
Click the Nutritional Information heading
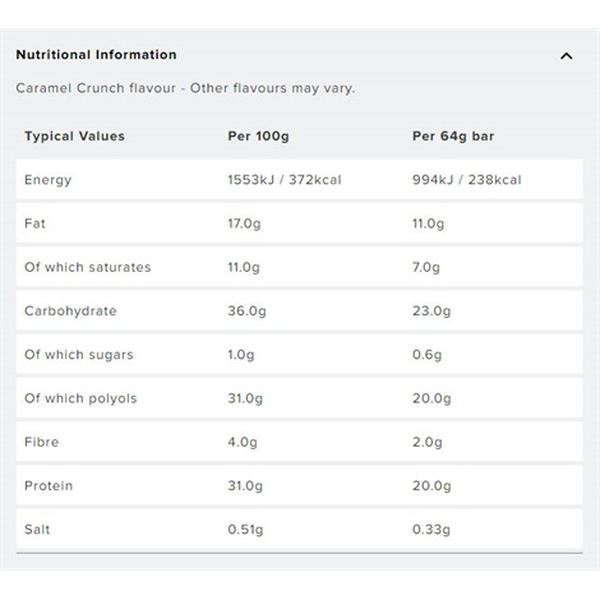[96, 55]
